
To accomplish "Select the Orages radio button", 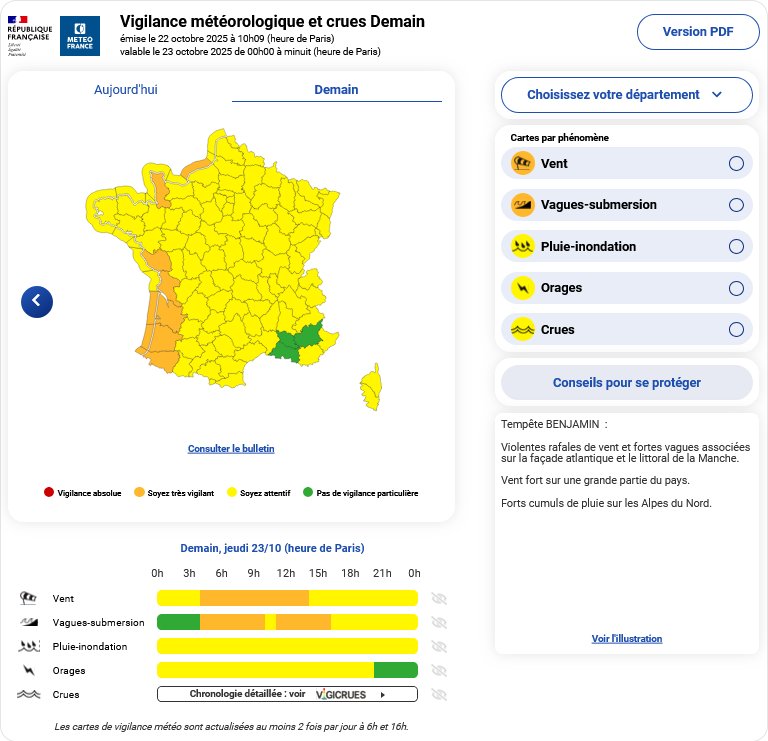I will pyautogui.click(x=736, y=288).
